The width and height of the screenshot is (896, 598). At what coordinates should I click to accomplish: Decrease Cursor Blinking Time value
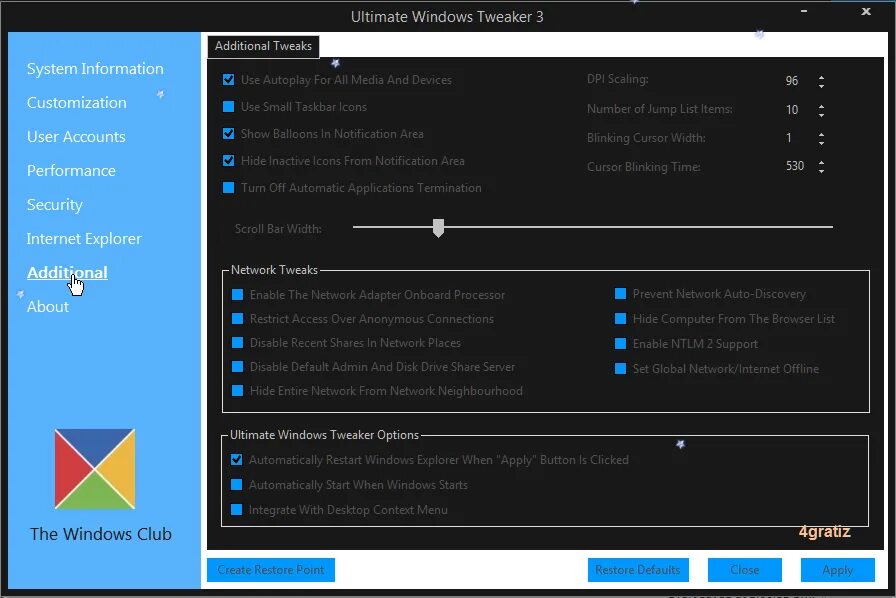821,171
